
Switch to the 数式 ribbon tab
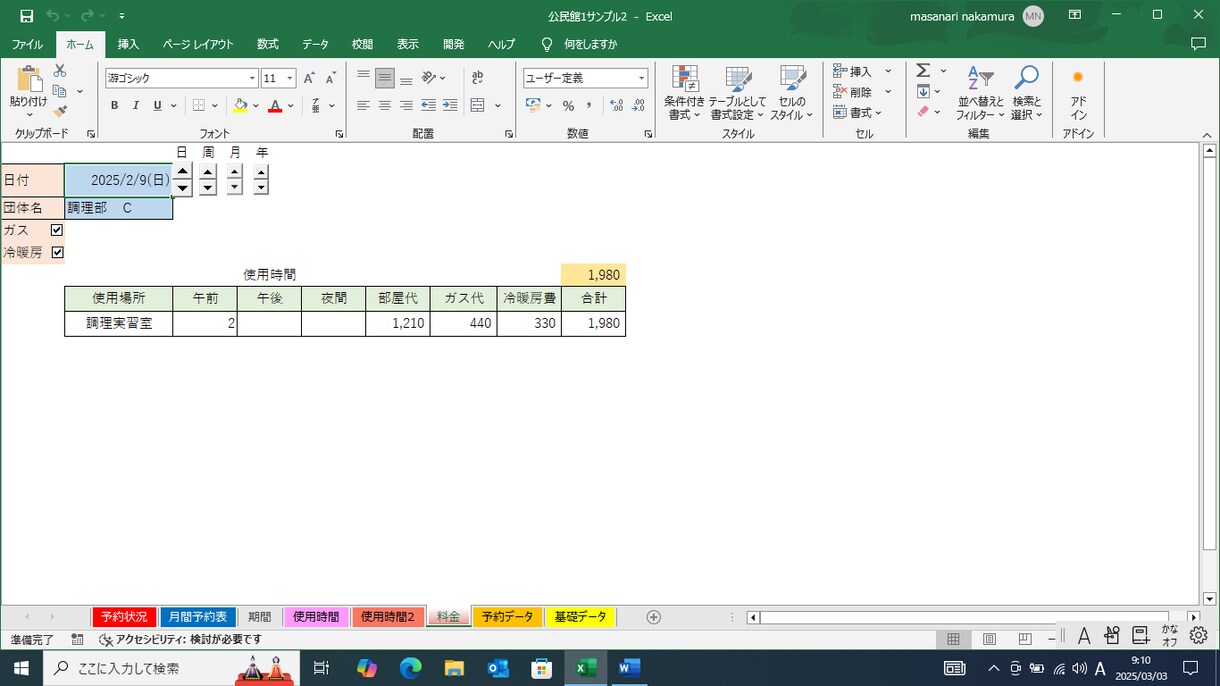click(x=267, y=44)
